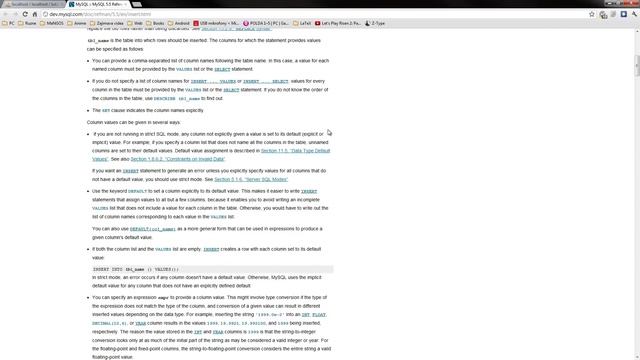640x360 pixels.
Task: Open Server SQL Modes section link
Action: click(251, 180)
